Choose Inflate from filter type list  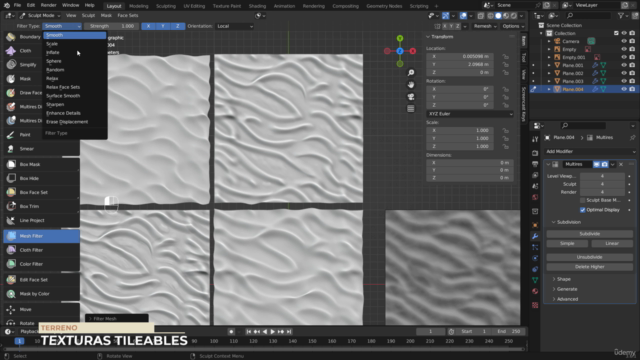pos(74,52)
